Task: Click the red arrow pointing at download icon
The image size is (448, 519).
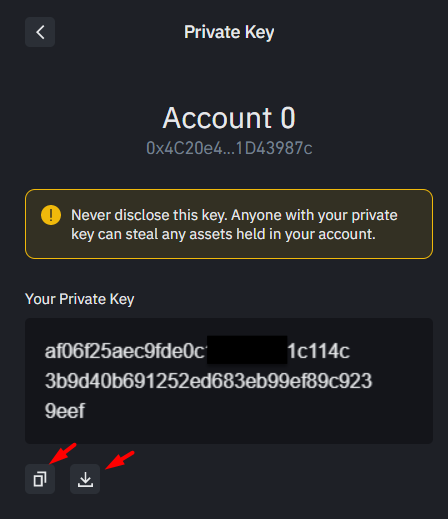Action: (120, 460)
